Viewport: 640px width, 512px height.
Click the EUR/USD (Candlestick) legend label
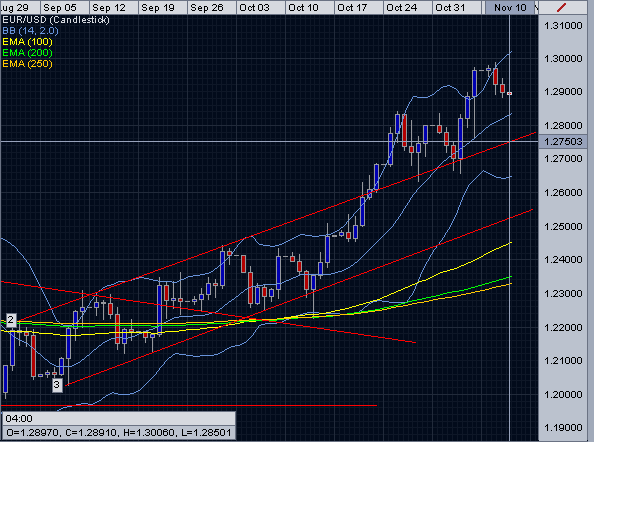pyautogui.click(x=56, y=20)
